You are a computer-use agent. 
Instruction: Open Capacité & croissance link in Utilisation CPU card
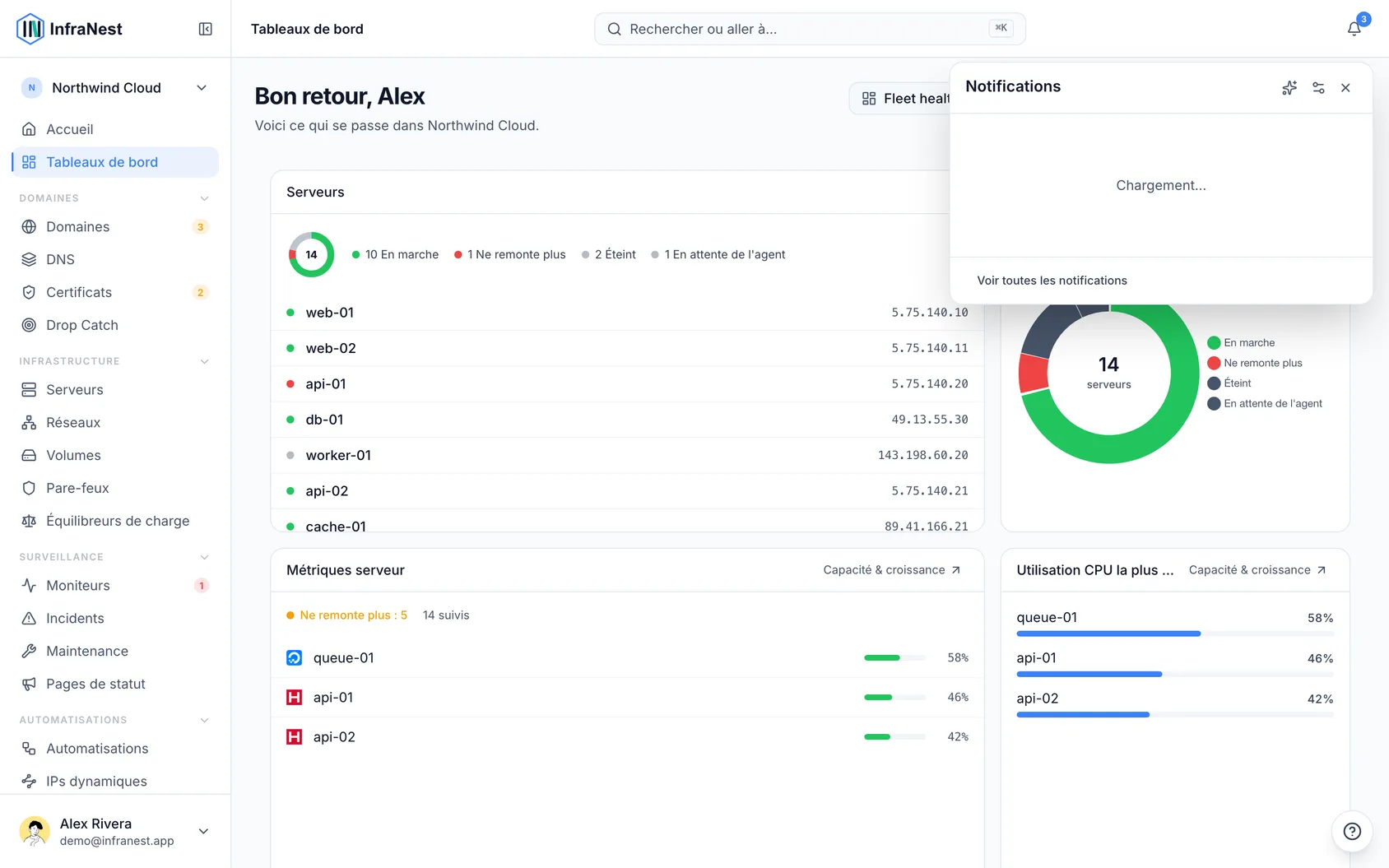point(1257,570)
